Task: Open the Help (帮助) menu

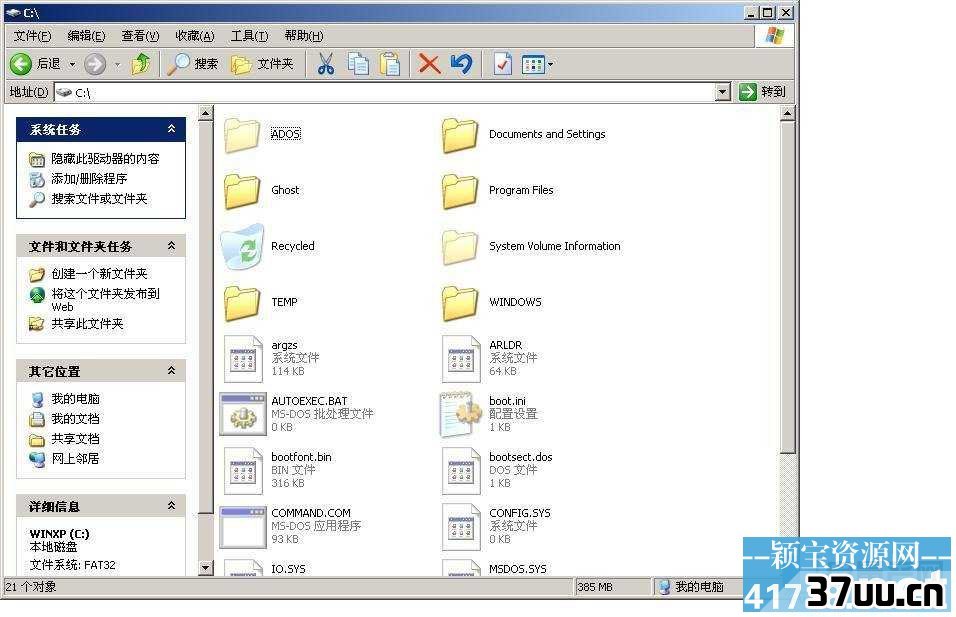Action: click(x=304, y=36)
